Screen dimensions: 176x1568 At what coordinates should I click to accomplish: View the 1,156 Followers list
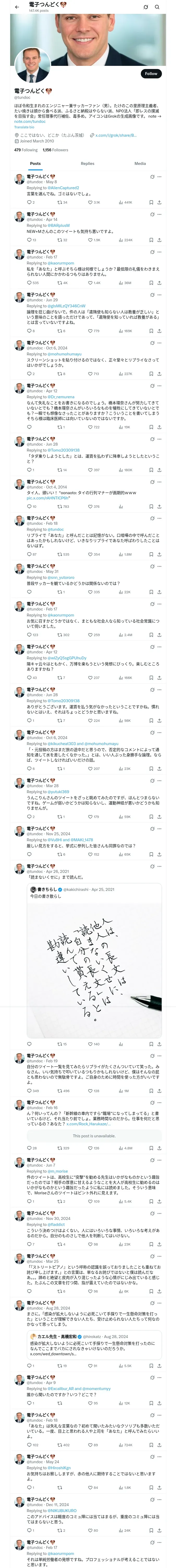(x=55, y=150)
